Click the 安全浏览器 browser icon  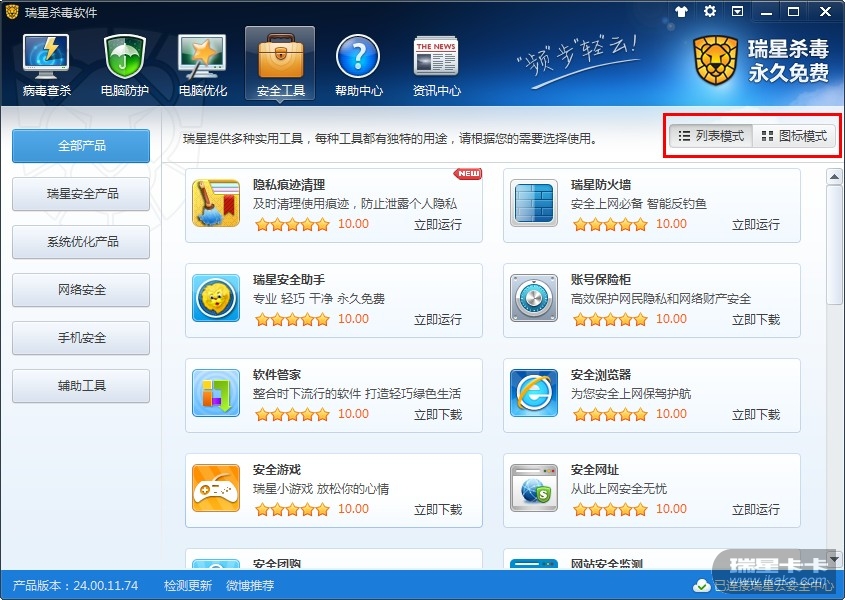pos(534,393)
